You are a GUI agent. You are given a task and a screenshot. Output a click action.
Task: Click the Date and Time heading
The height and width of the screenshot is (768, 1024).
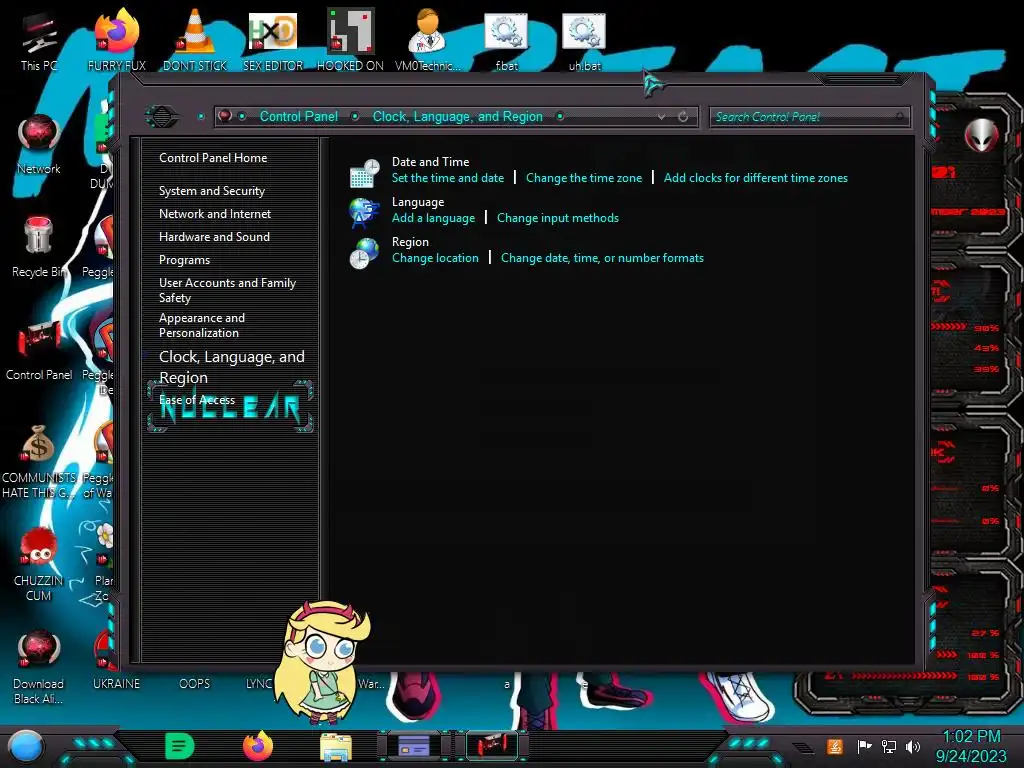tap(430, 161)
